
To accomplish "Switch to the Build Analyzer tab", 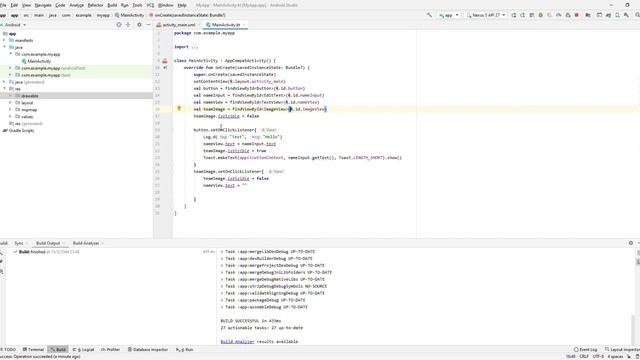I will click(x=86, y=243).
